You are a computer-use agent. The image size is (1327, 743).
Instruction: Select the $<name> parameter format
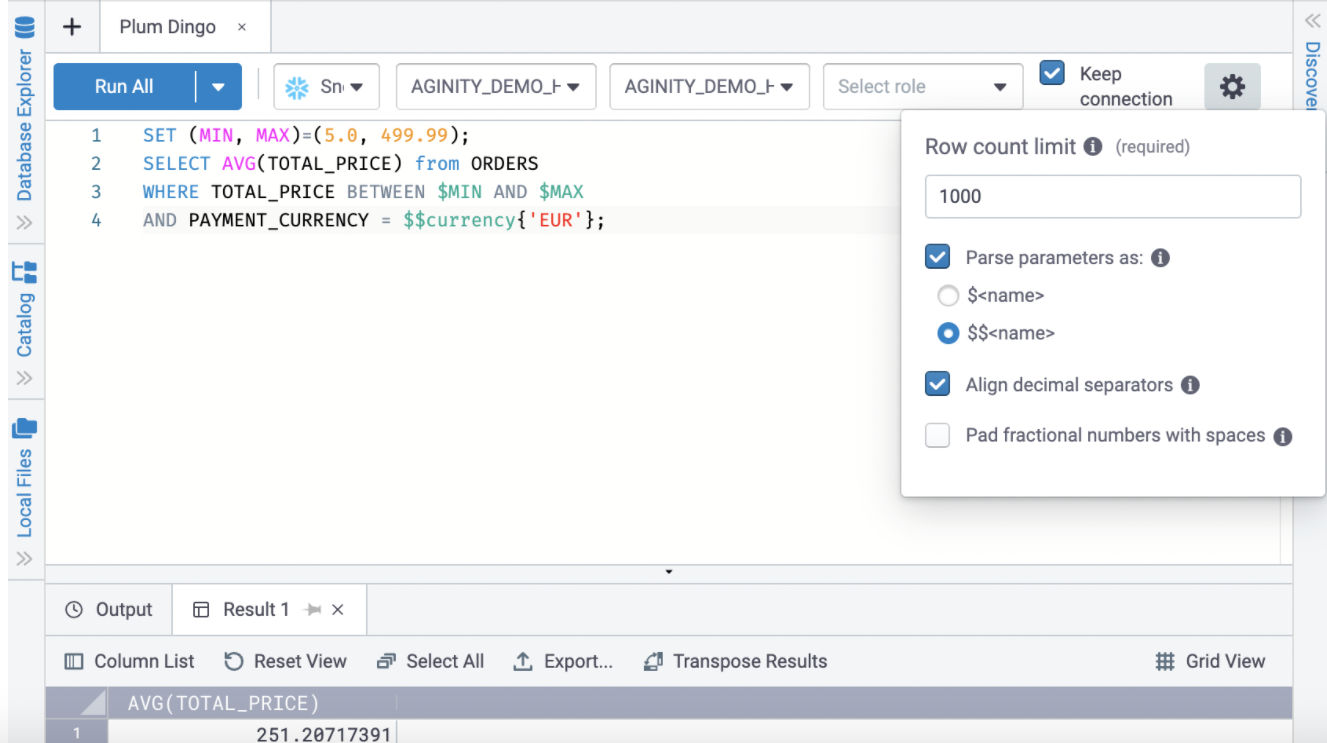point(948,295)
